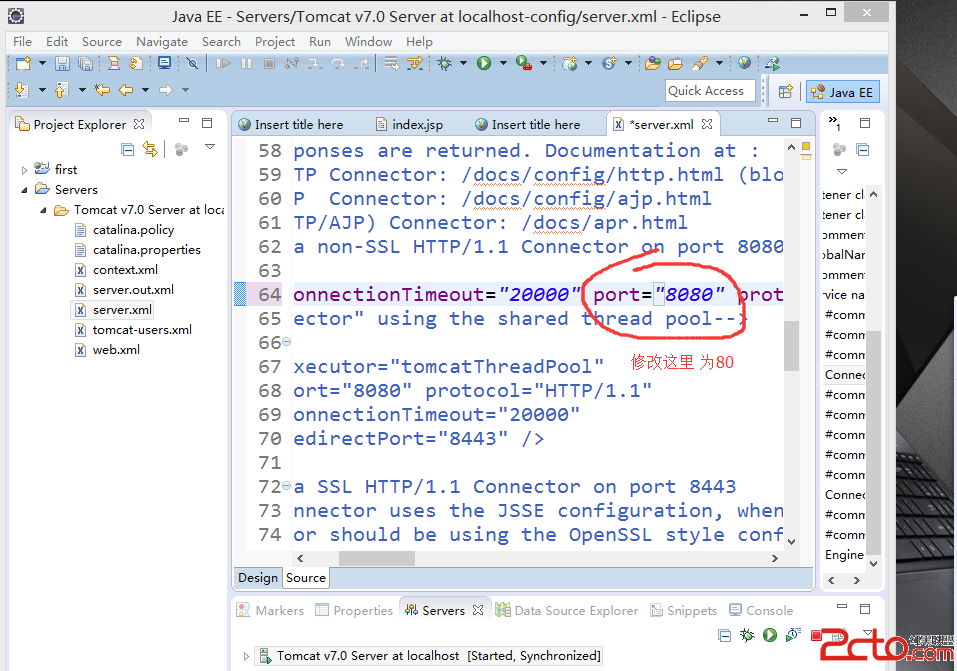Open the External Tools dropdown arrow
957x671 pixels.
click(543, 63)
